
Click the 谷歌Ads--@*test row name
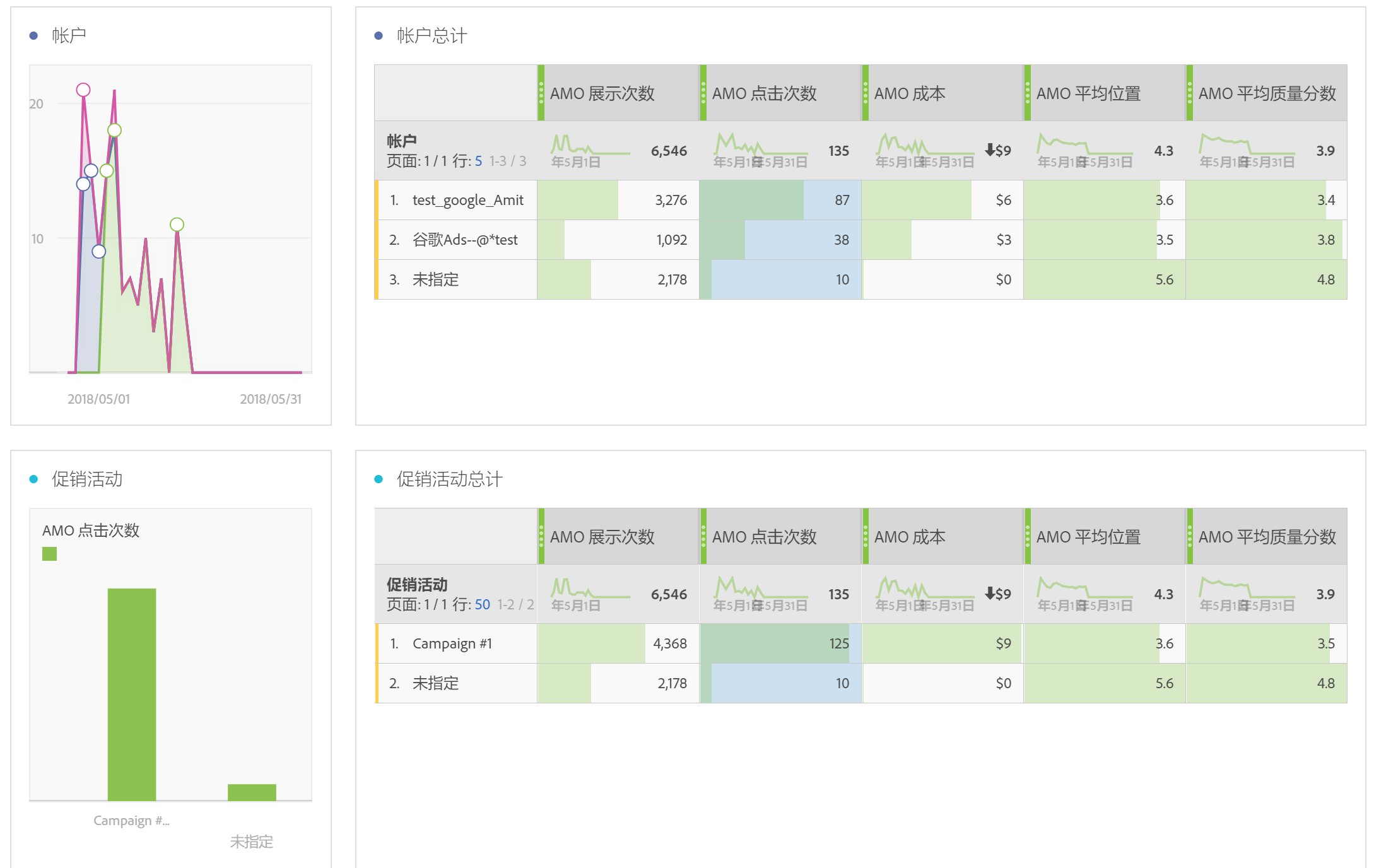click(464, 240)
